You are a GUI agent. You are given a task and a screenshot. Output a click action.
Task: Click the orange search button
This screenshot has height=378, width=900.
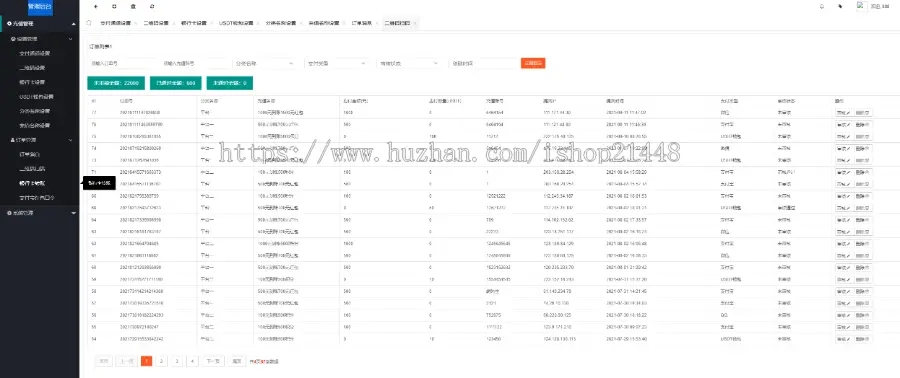[x=533, y=63]
